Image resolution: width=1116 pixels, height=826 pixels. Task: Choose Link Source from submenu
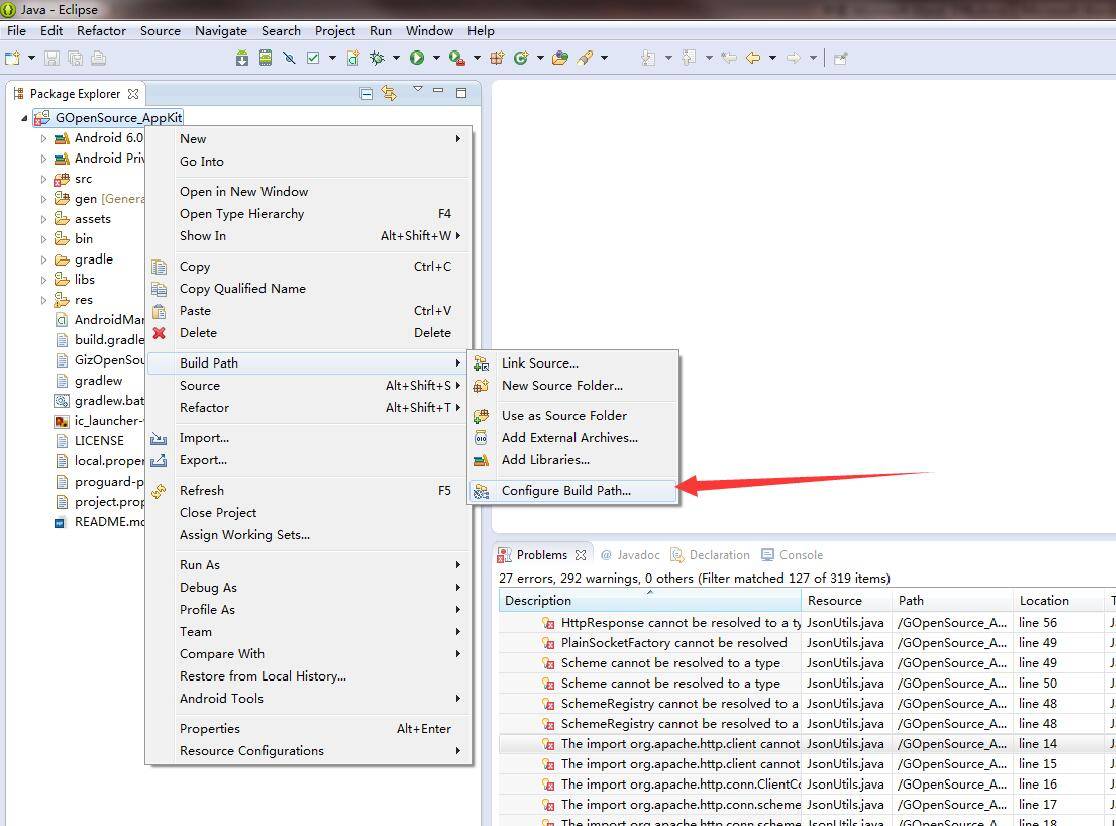coord(573,364)
